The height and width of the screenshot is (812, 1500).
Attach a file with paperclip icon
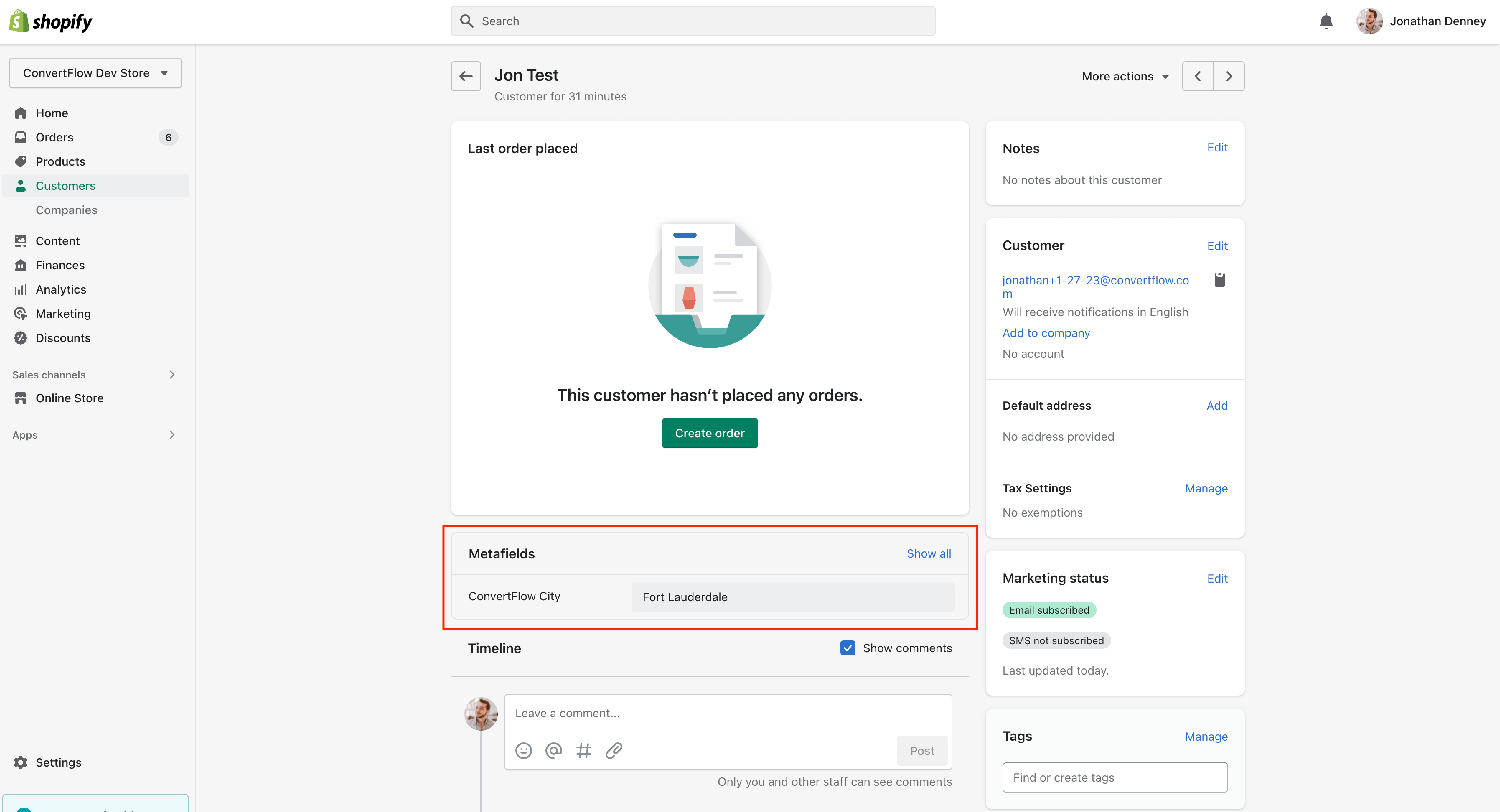point(613,751)
